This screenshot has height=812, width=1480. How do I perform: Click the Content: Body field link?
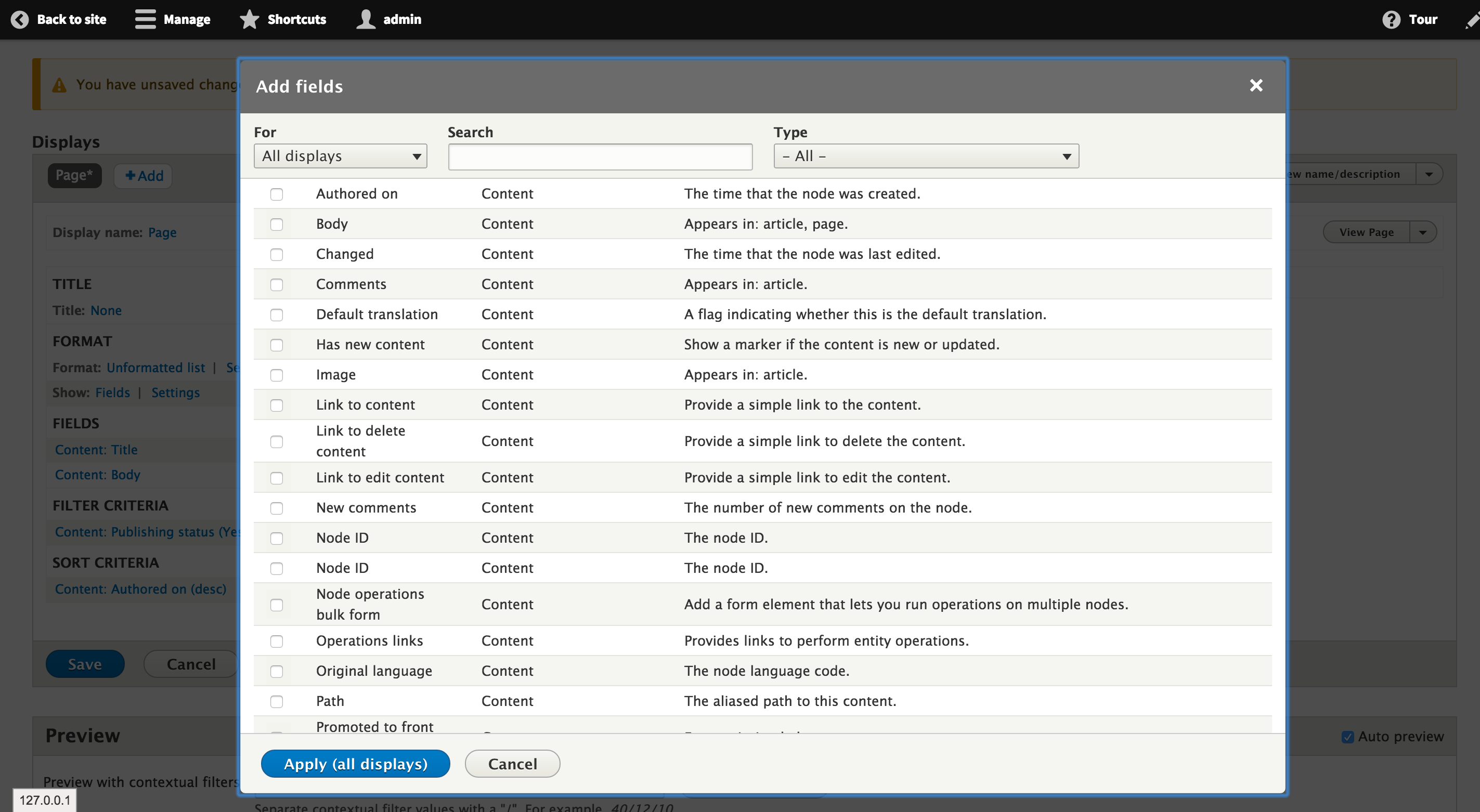tap(98, 475)
